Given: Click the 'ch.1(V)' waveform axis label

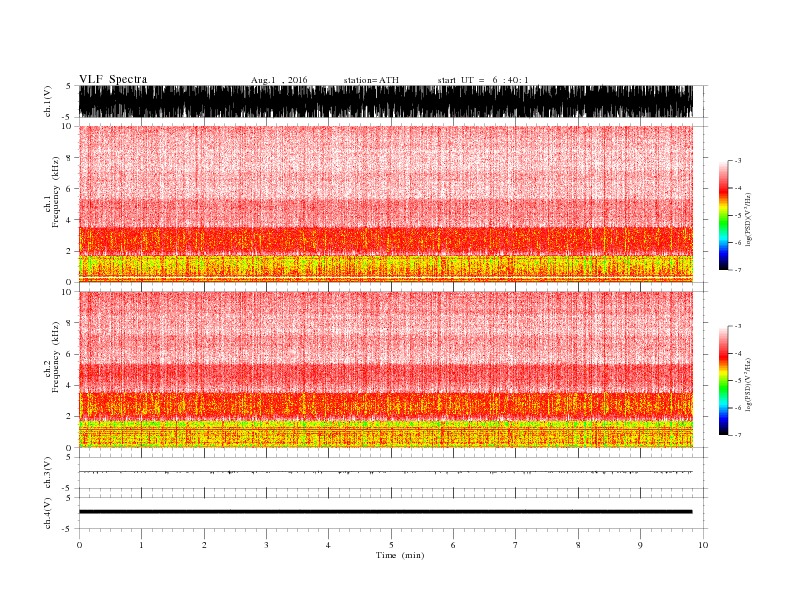Looking at the screenshot, I should point(47,101).
